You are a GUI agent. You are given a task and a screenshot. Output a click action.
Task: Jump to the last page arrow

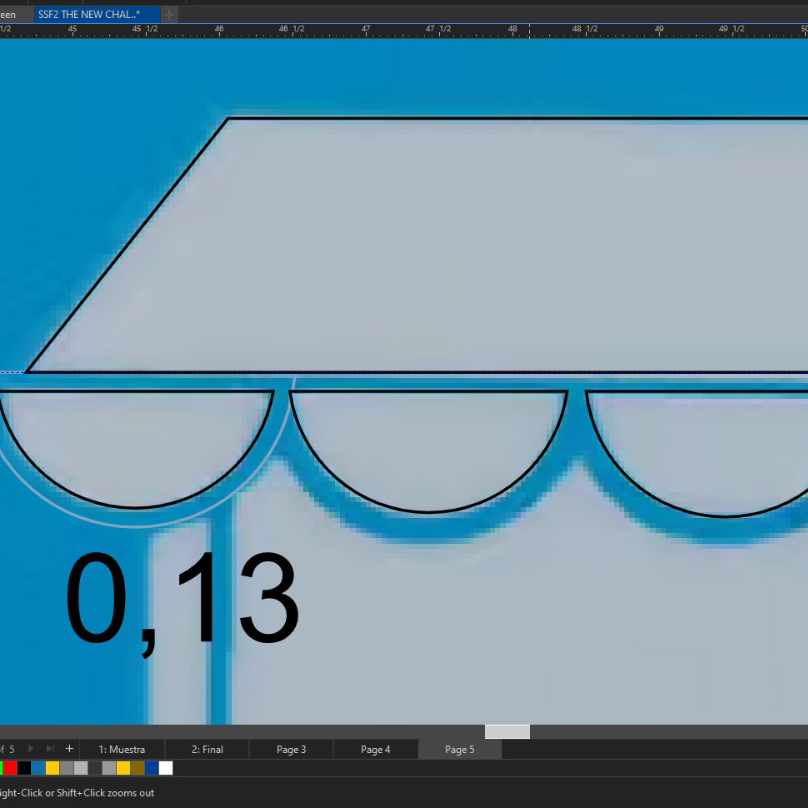50,748
